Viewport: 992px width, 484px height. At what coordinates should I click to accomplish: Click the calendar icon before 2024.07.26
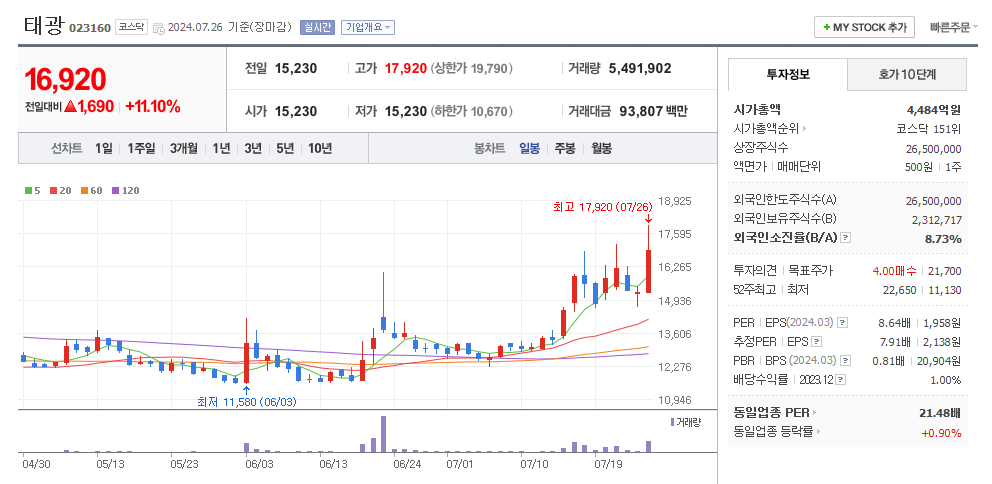(159, 28)
